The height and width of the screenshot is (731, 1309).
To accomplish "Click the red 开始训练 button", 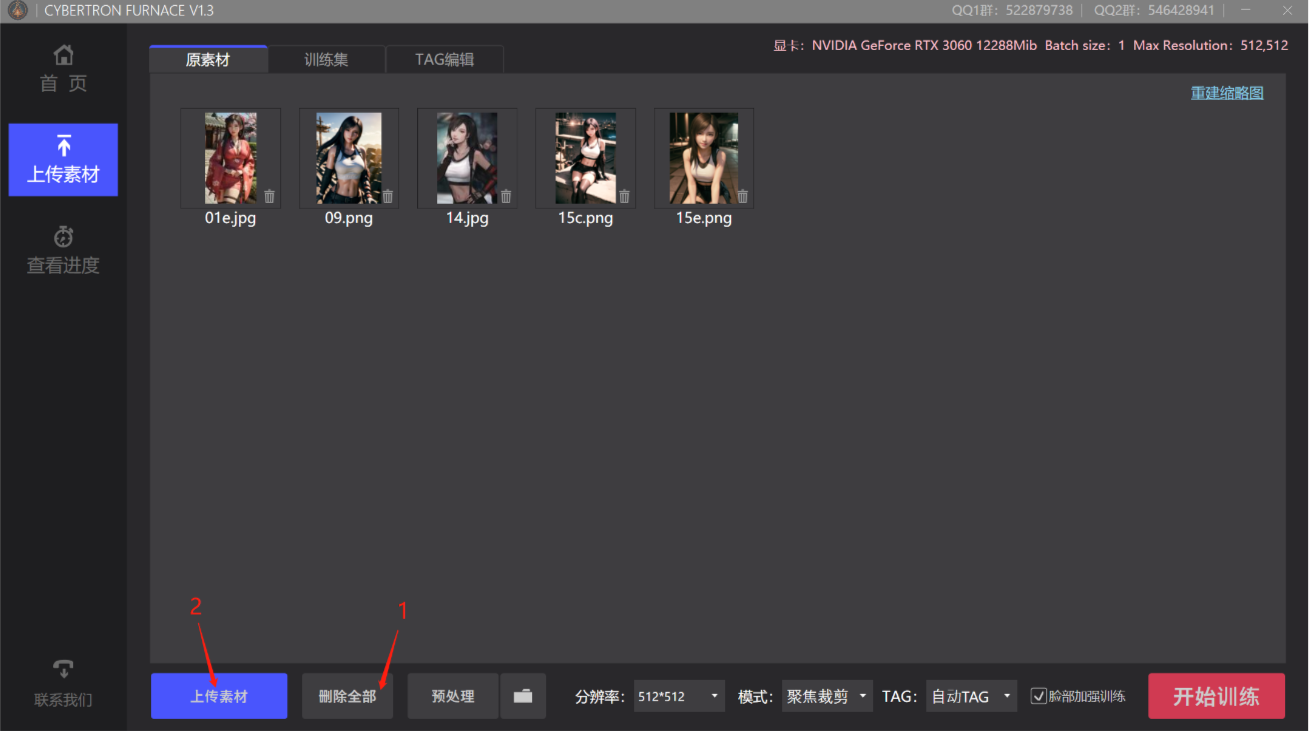I will (1216, 696).
